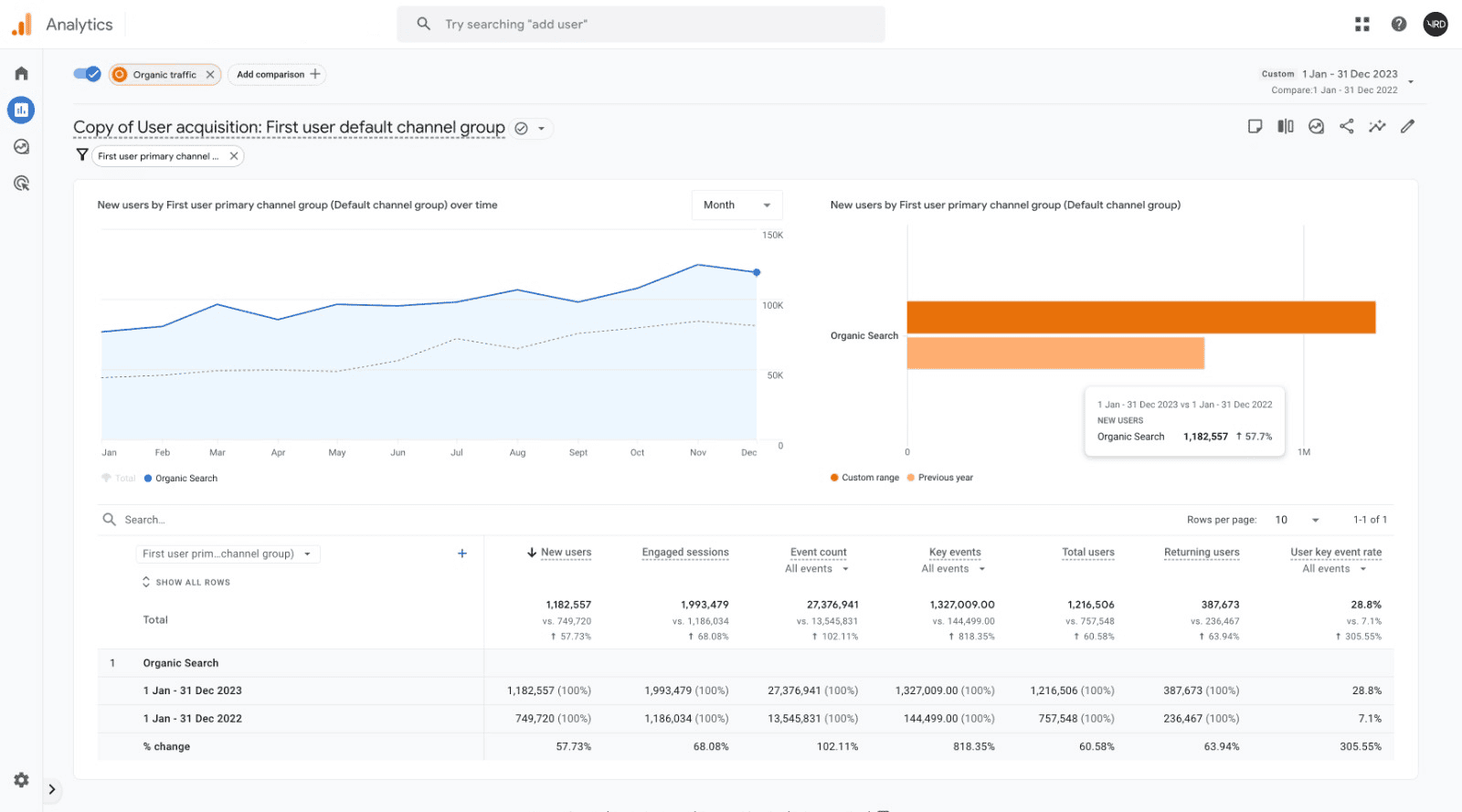Image resolution: width=1462 pixels, height=812 pixels.
Task: Toggle the comparison switch off
Action: (87, 74)
